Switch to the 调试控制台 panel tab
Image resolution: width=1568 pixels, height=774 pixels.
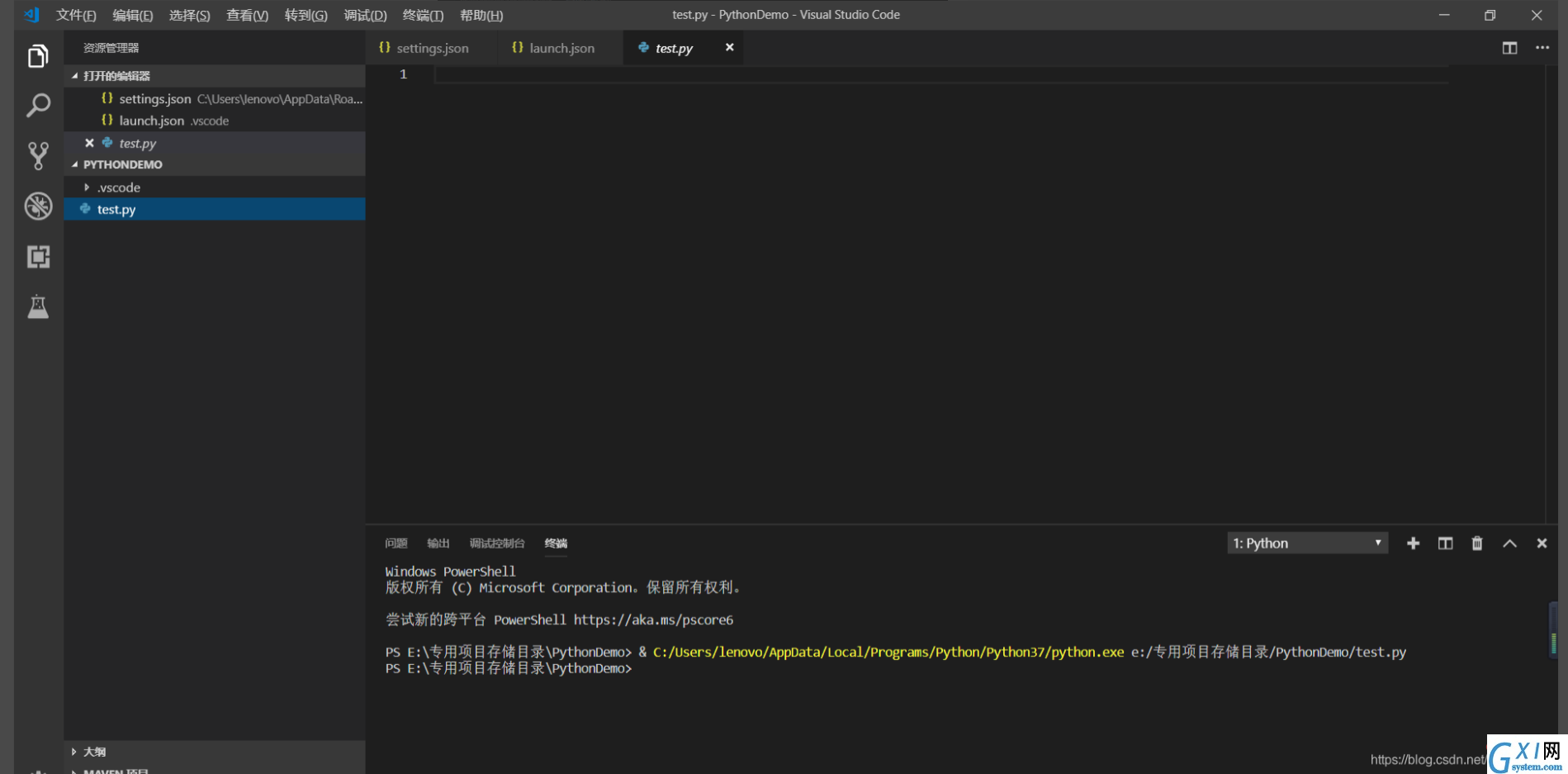(x=497, y=544)
